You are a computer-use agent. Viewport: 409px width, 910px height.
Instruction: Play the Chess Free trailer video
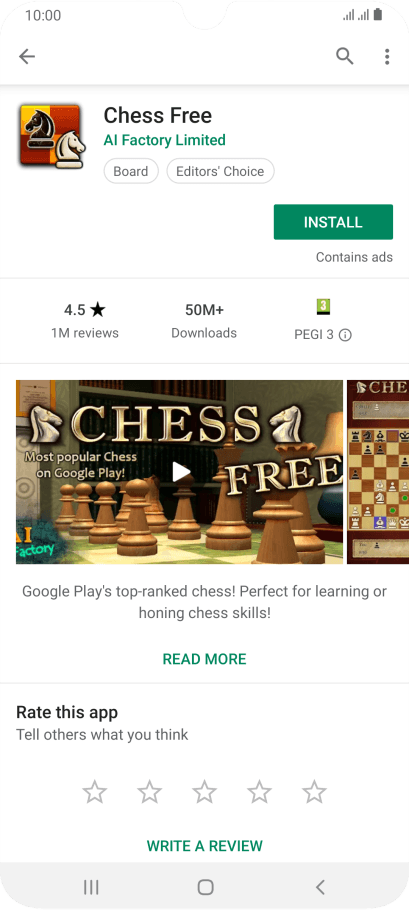click(x=180, y=471)
